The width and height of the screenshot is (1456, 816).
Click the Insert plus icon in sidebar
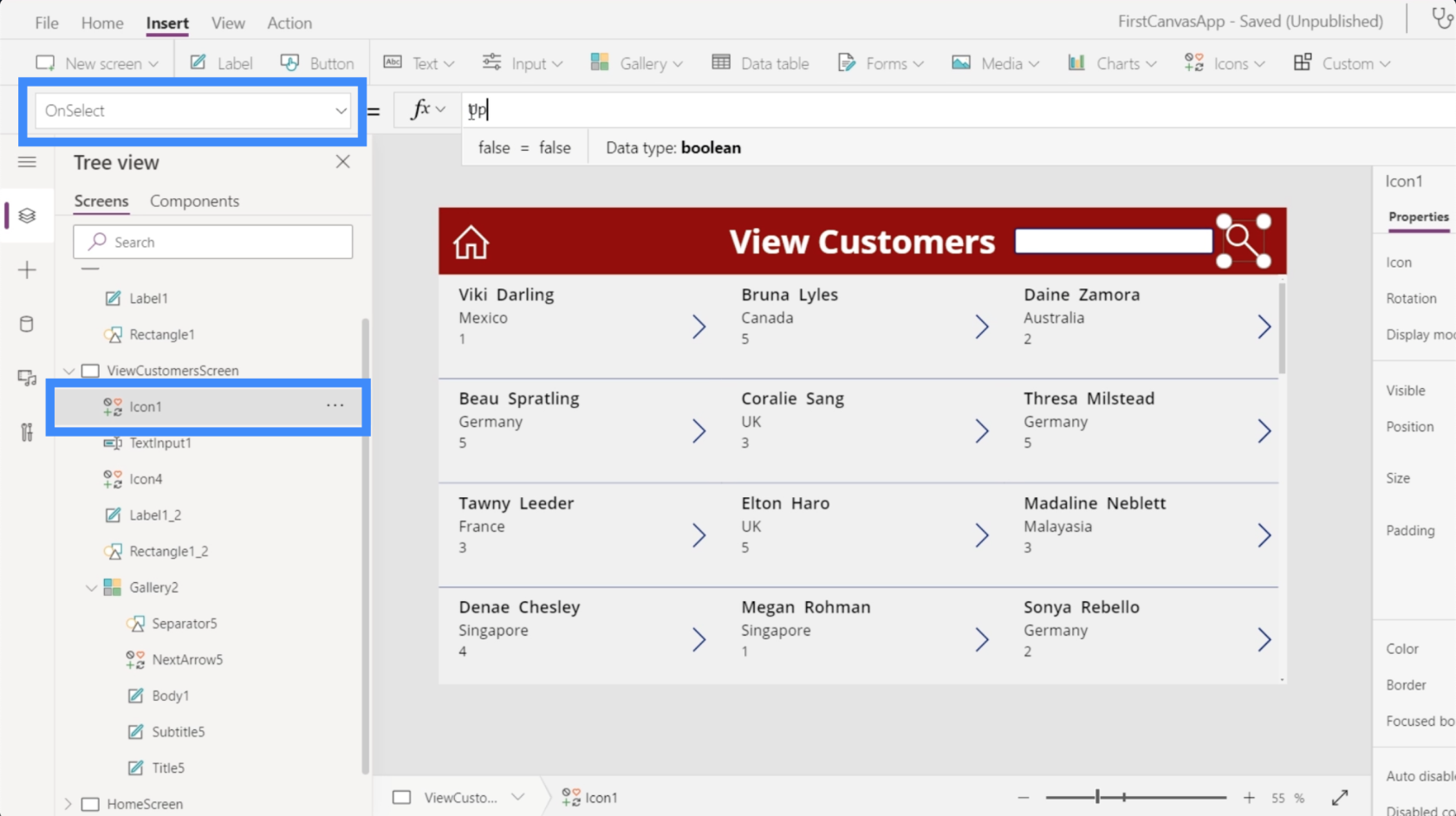coord(27,270)
